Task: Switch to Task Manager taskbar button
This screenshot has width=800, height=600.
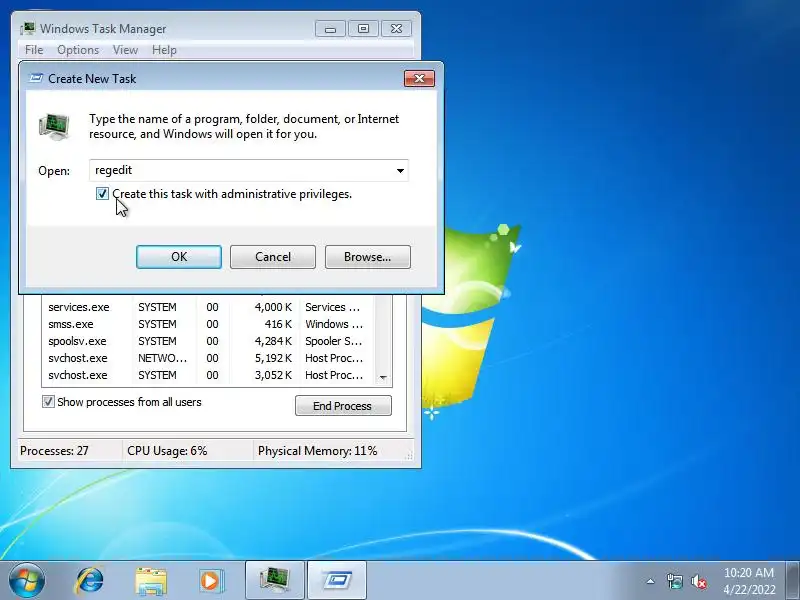Action: tap(275, 580)
